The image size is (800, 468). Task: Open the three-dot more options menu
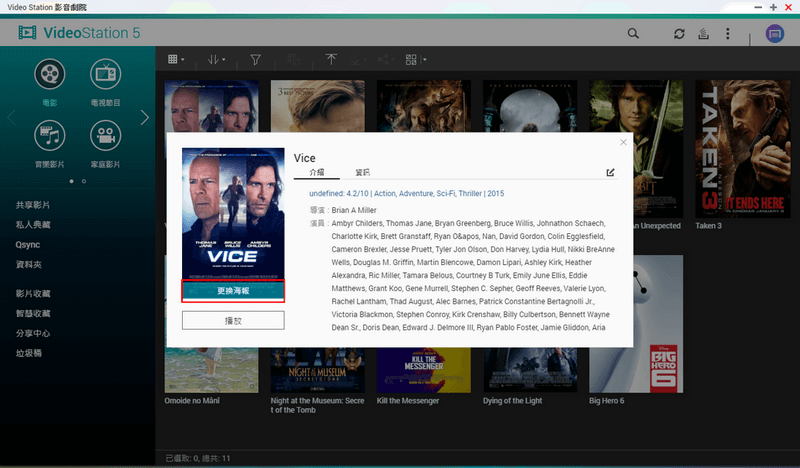pyautogui.click(x=728, y=34)
